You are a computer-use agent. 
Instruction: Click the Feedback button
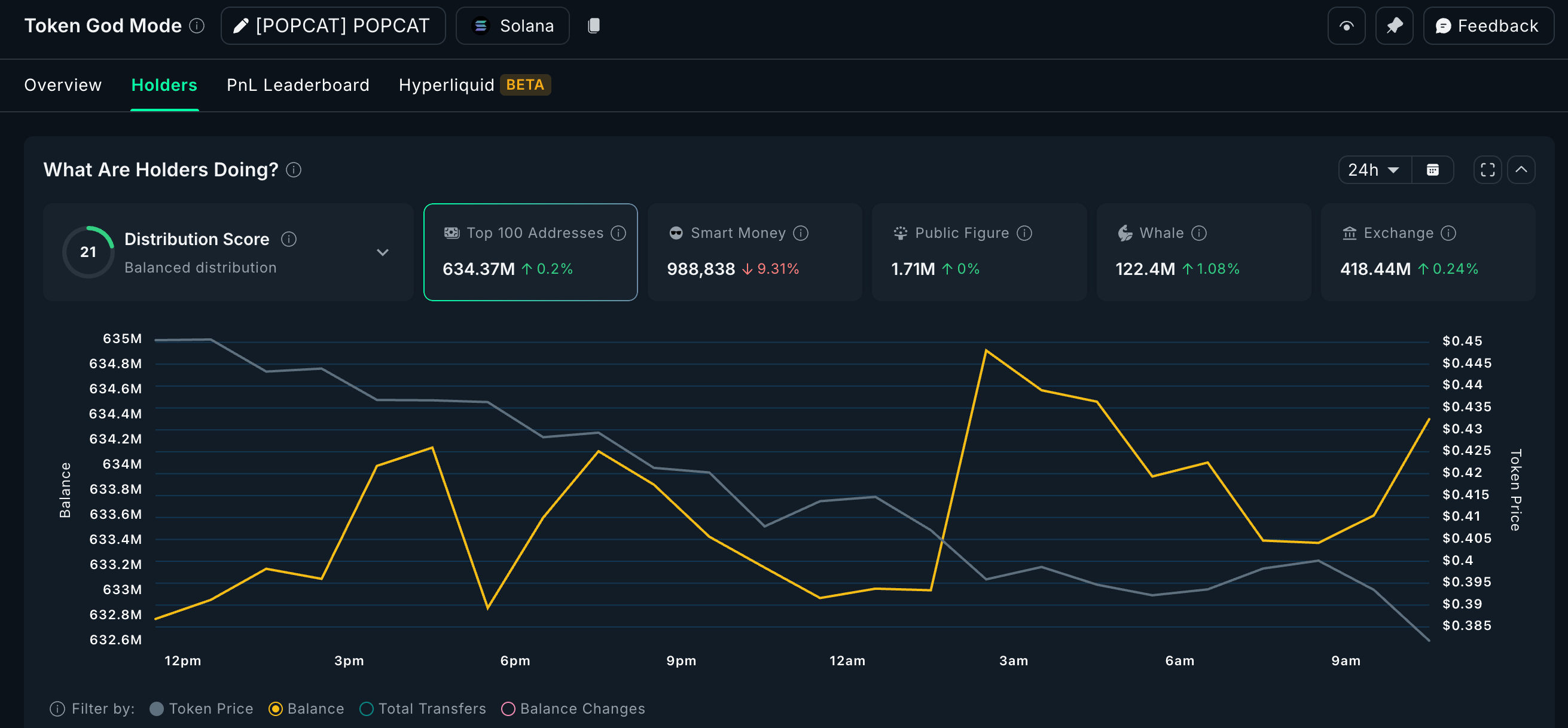coord(1488,26)
